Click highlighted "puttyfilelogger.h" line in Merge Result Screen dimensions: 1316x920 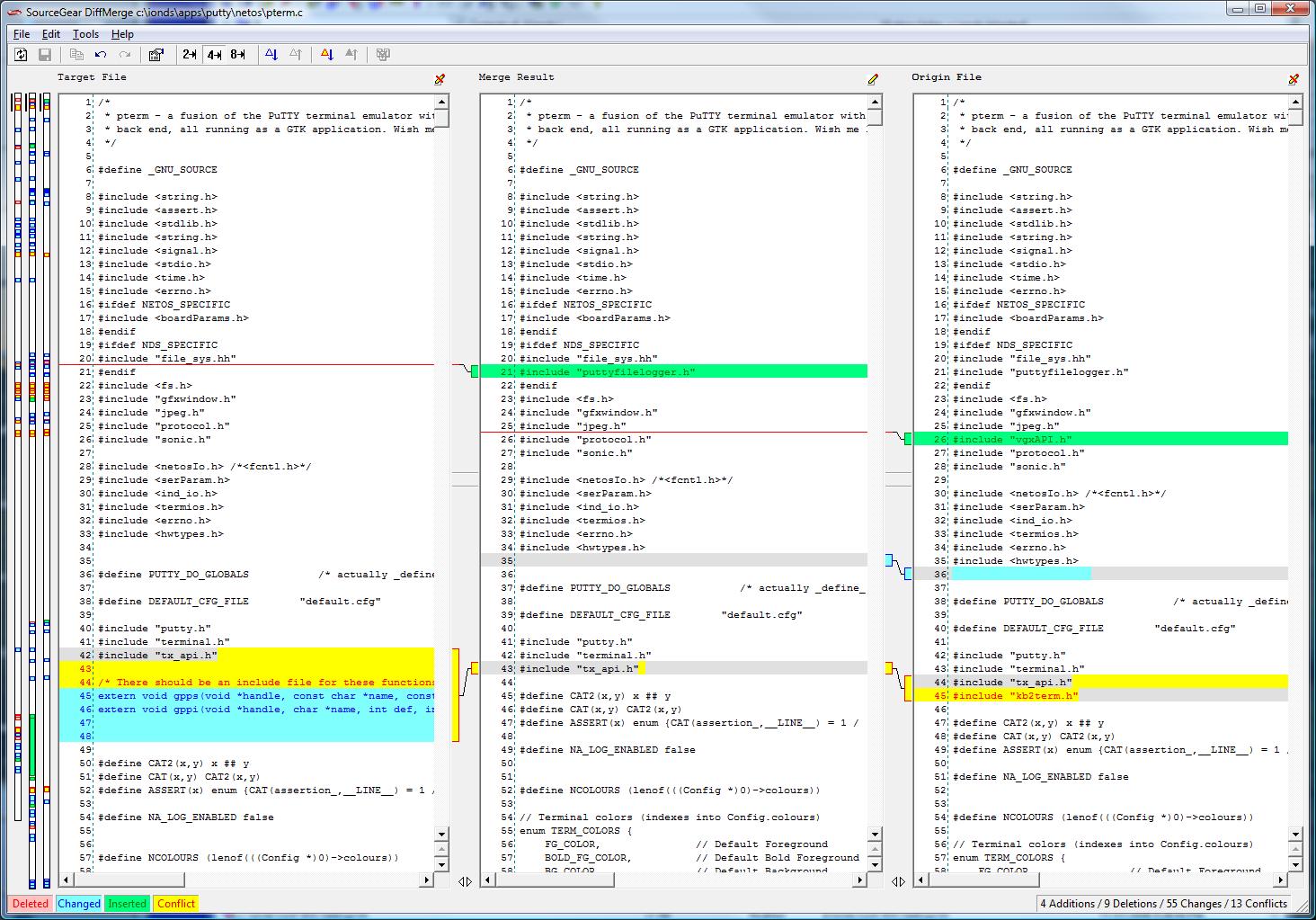pos(674,371)
